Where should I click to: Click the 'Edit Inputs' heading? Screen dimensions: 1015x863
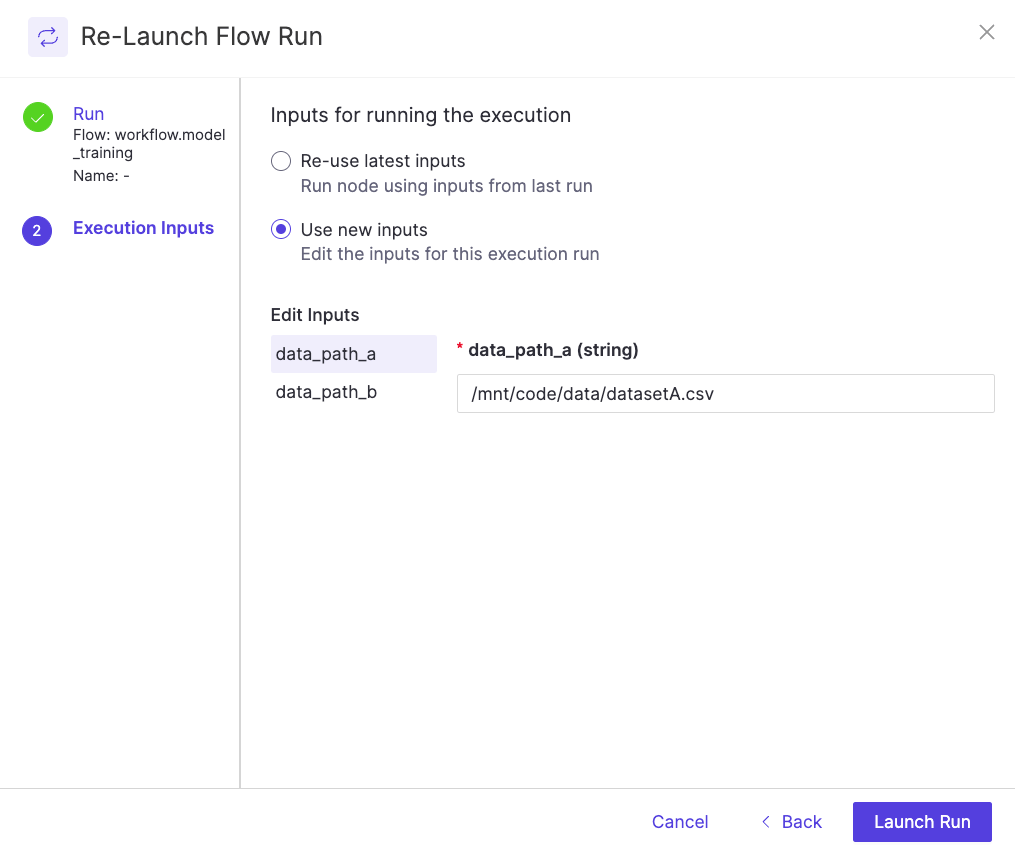click(315, 315)
